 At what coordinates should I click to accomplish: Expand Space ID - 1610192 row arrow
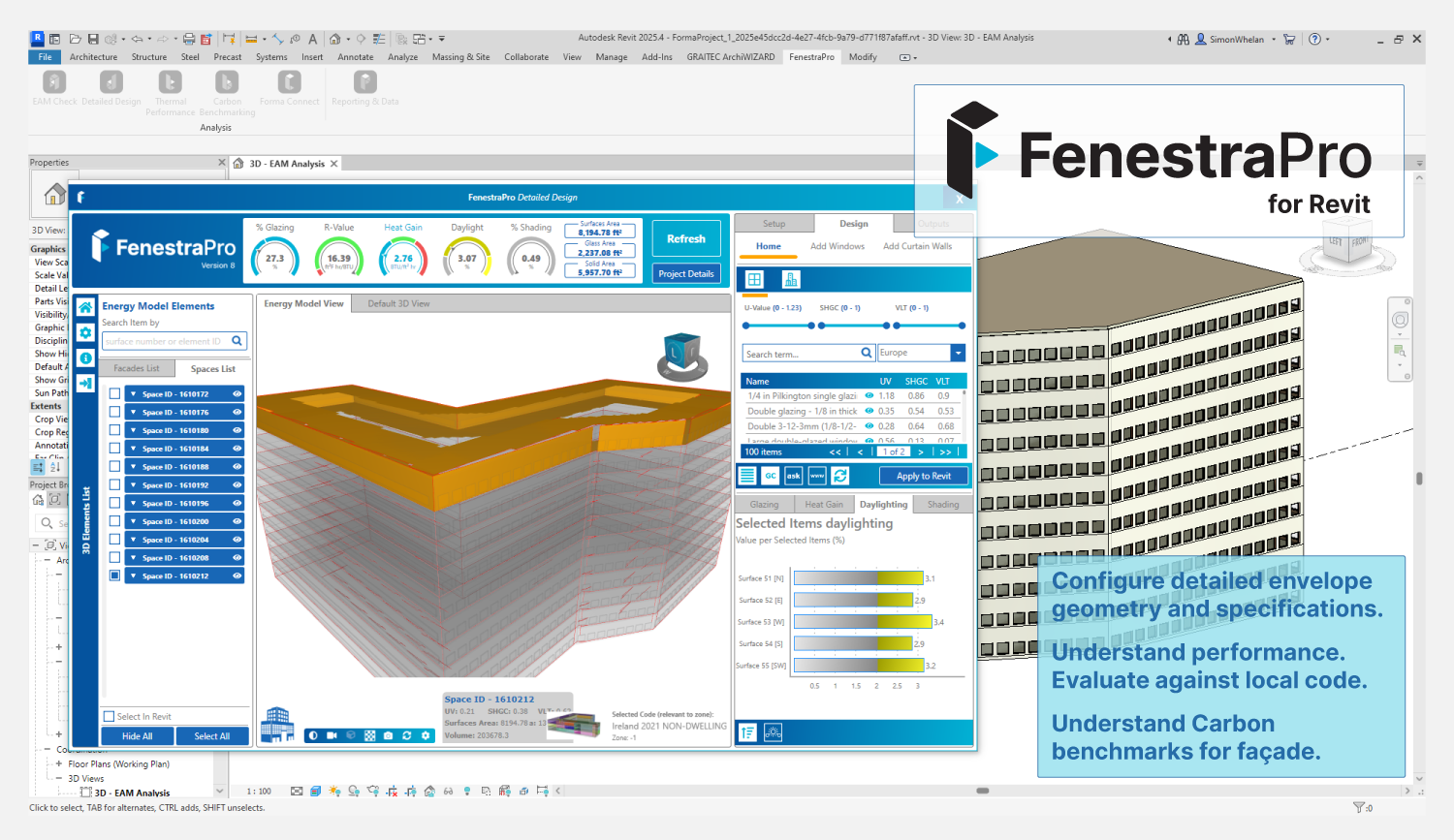(x=133, y=484)
